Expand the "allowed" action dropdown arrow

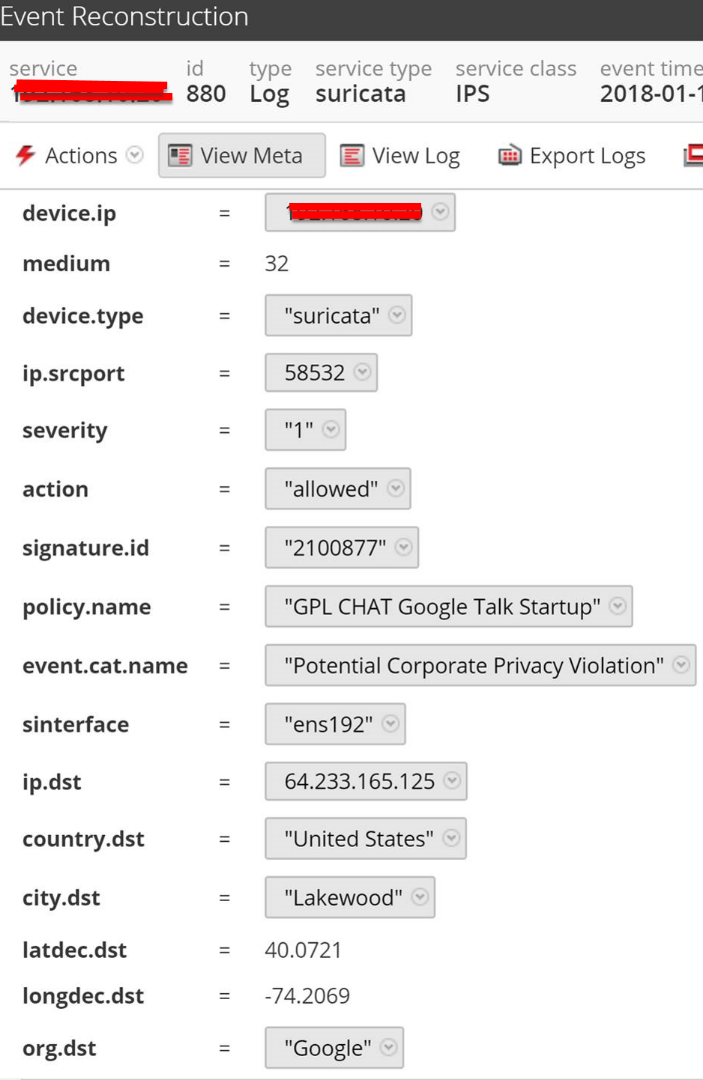pos(396,489)
